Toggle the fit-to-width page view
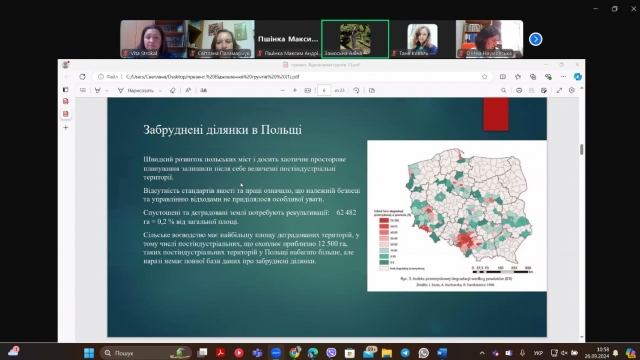The image size is (640, 360). (307, 90)
